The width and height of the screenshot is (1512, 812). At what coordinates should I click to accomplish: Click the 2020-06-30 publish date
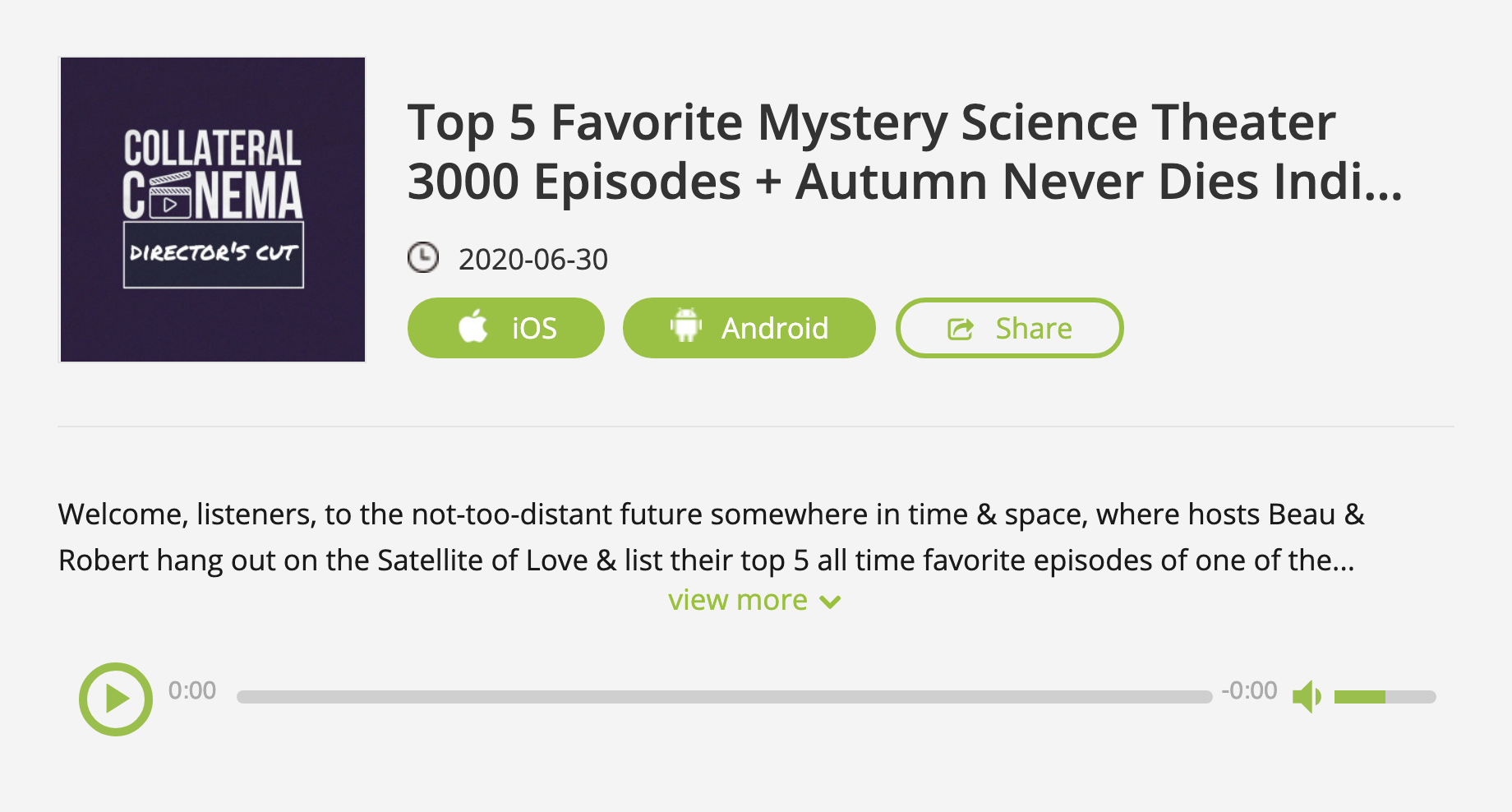532,260
